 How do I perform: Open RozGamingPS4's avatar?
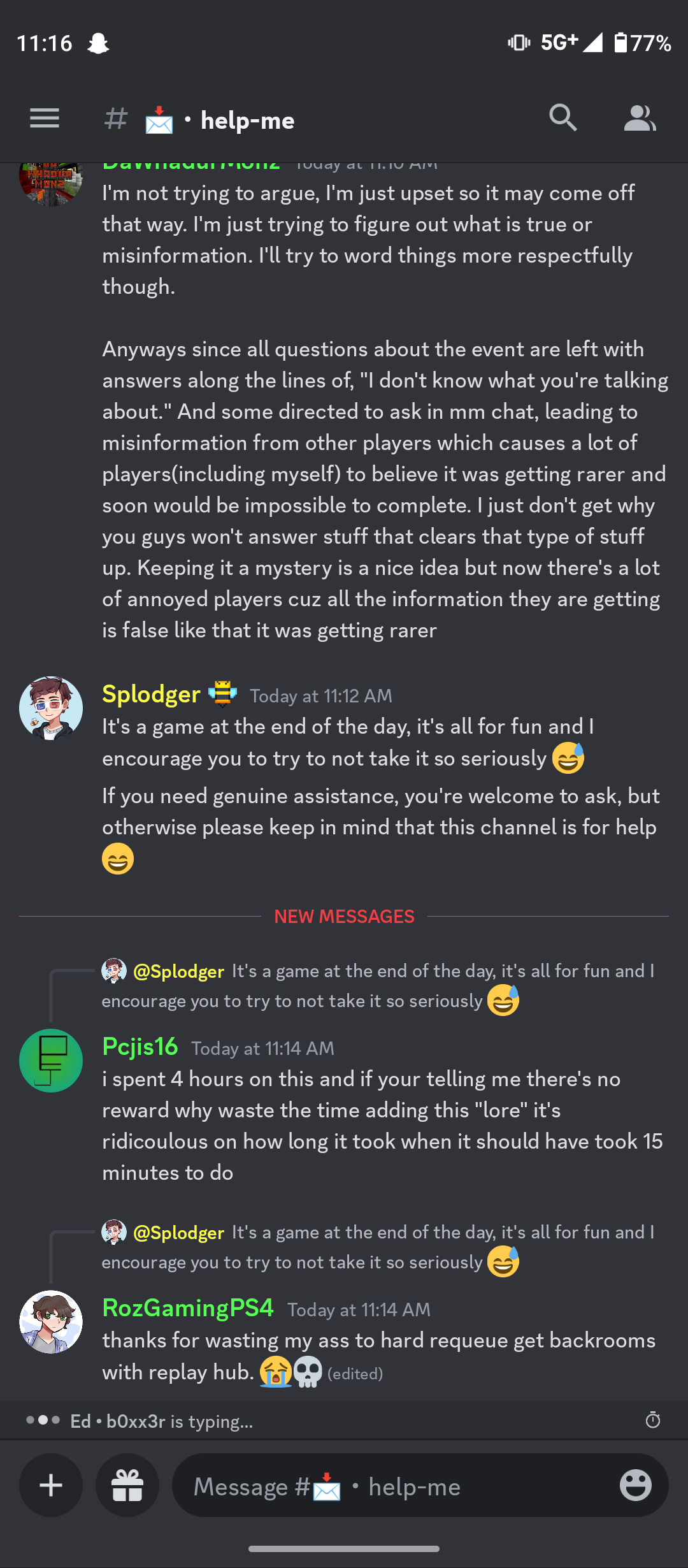pos(51,1322)
